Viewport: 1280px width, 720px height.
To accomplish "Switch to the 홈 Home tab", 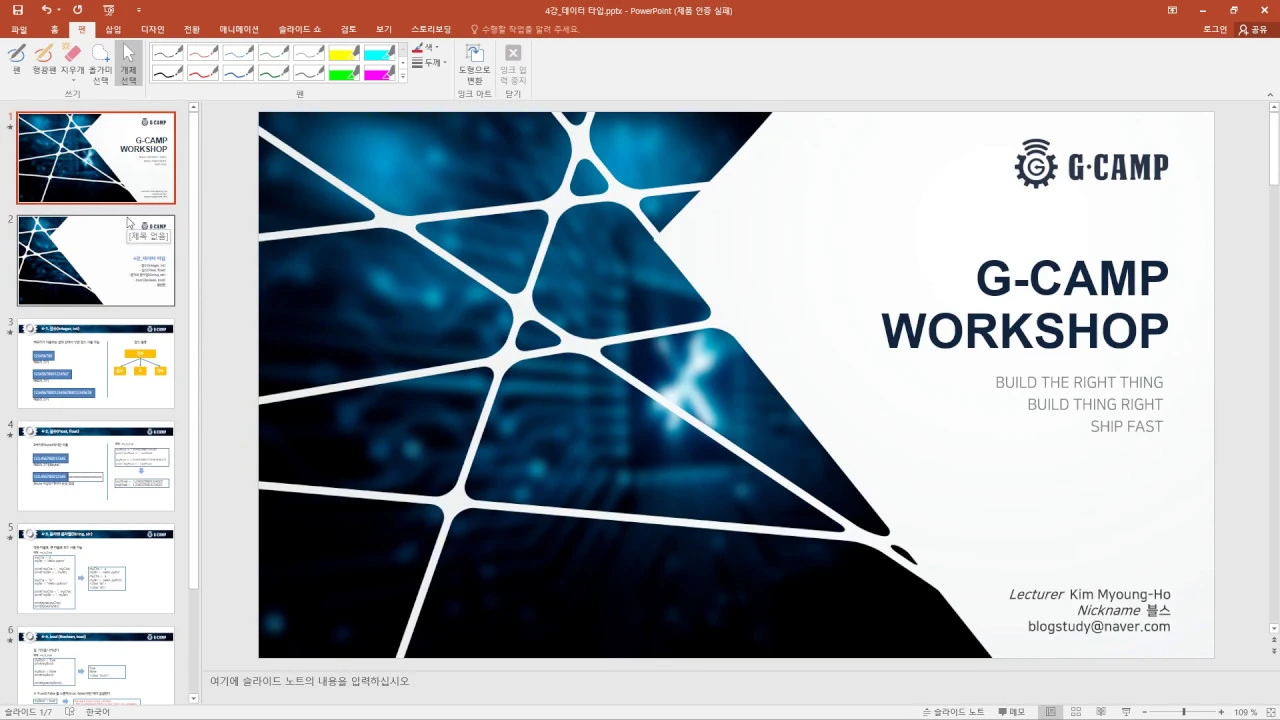I will click(x=54, y=30).
